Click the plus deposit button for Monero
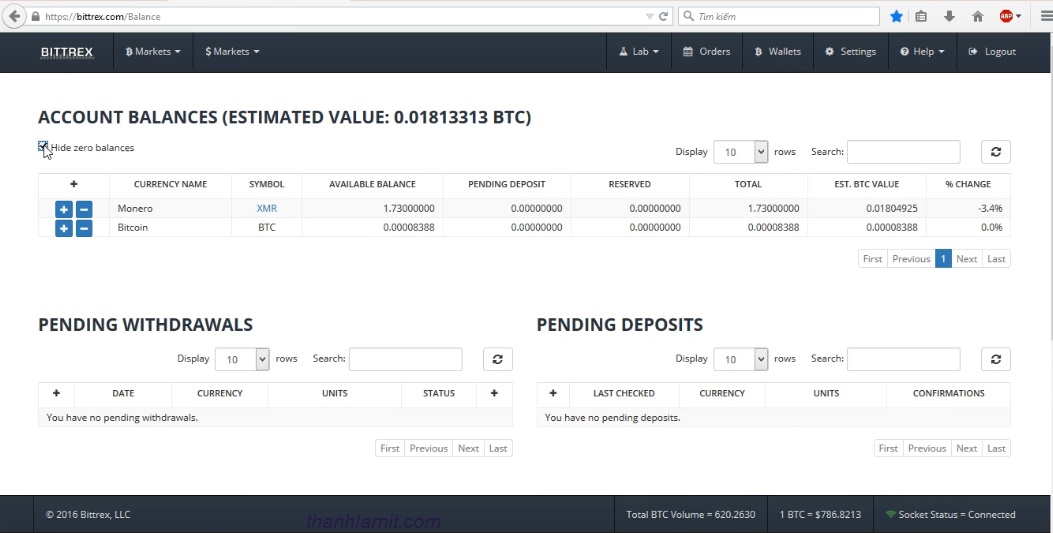1053x533 pixels. 64,209
